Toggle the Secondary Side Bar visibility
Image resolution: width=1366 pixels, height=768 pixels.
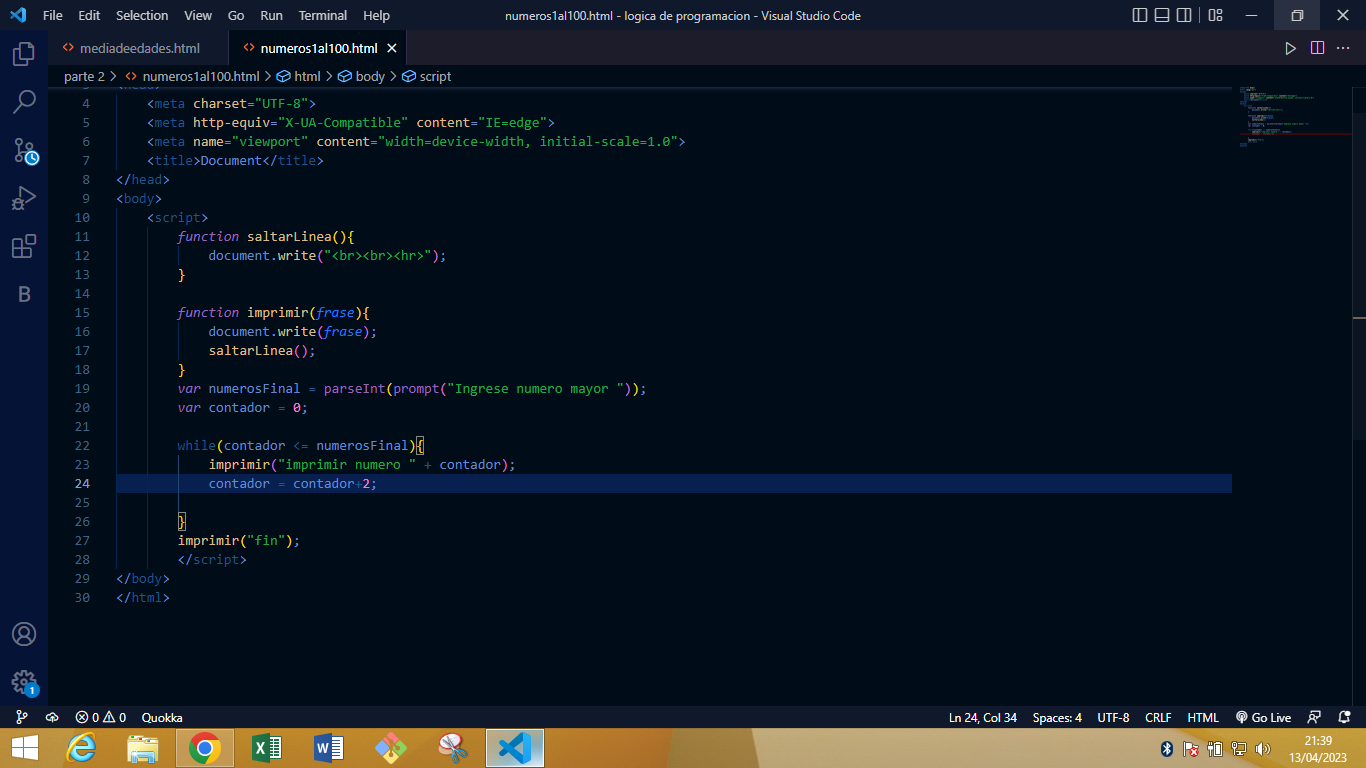click(x=1184, y=15)
